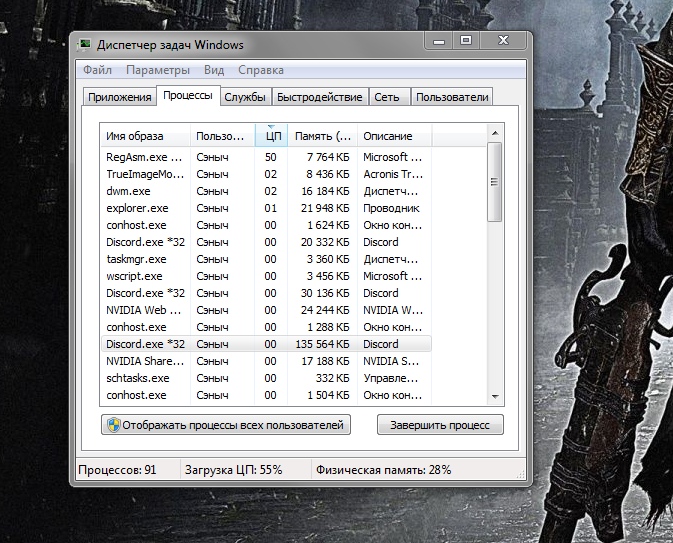Select the dwm.exe process
Screen dimensions: 673x543
[x=266, y=191]
